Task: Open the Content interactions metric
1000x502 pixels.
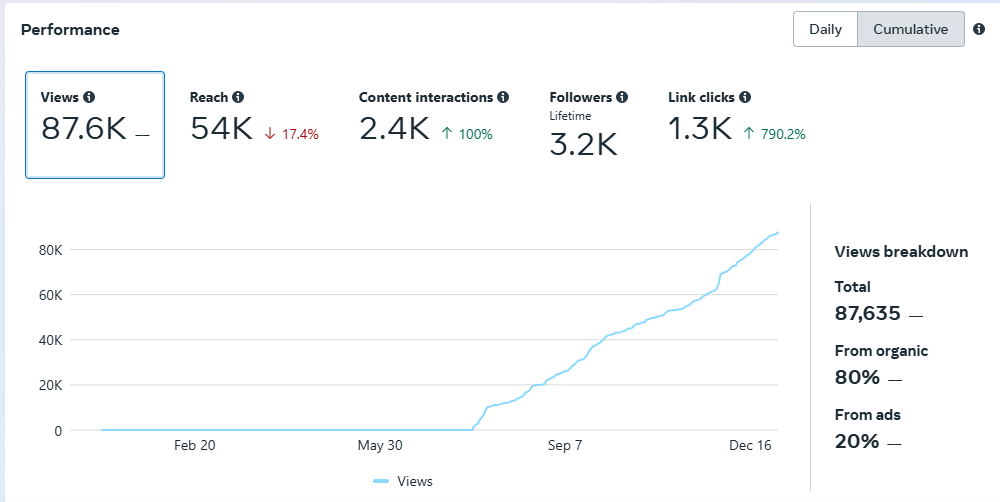Action: (434, 118)
